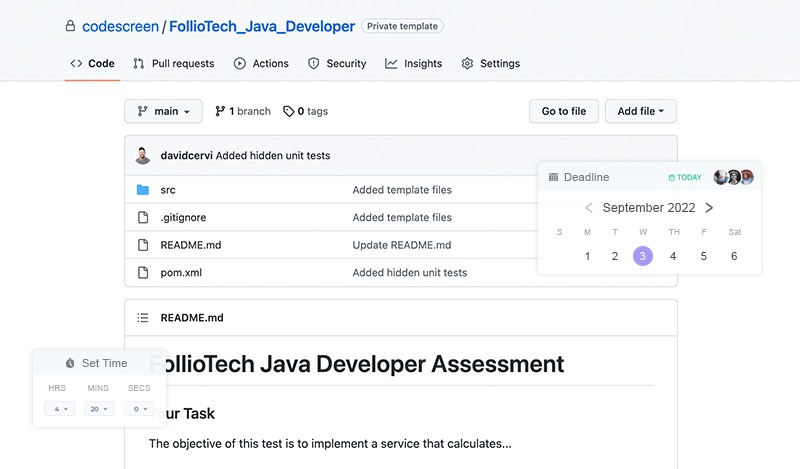Click the src folder icon
The height and width of the screenshot is (469, 800).
click(x=142, y=190)
